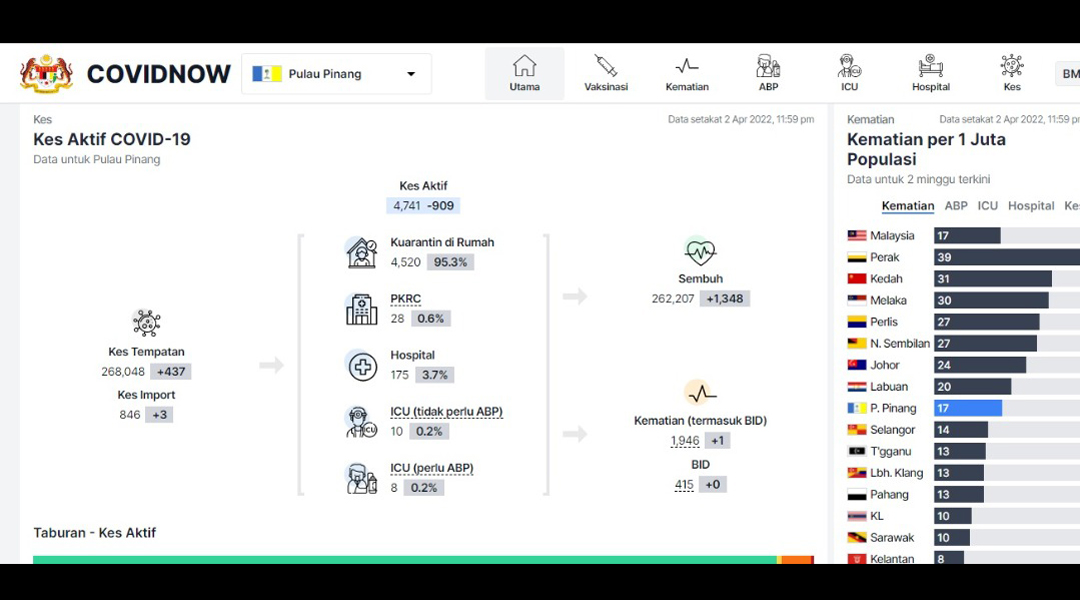
Task: Click the Kes Aktif 4,741 -909 badge
Action: [x=424, y=205]
